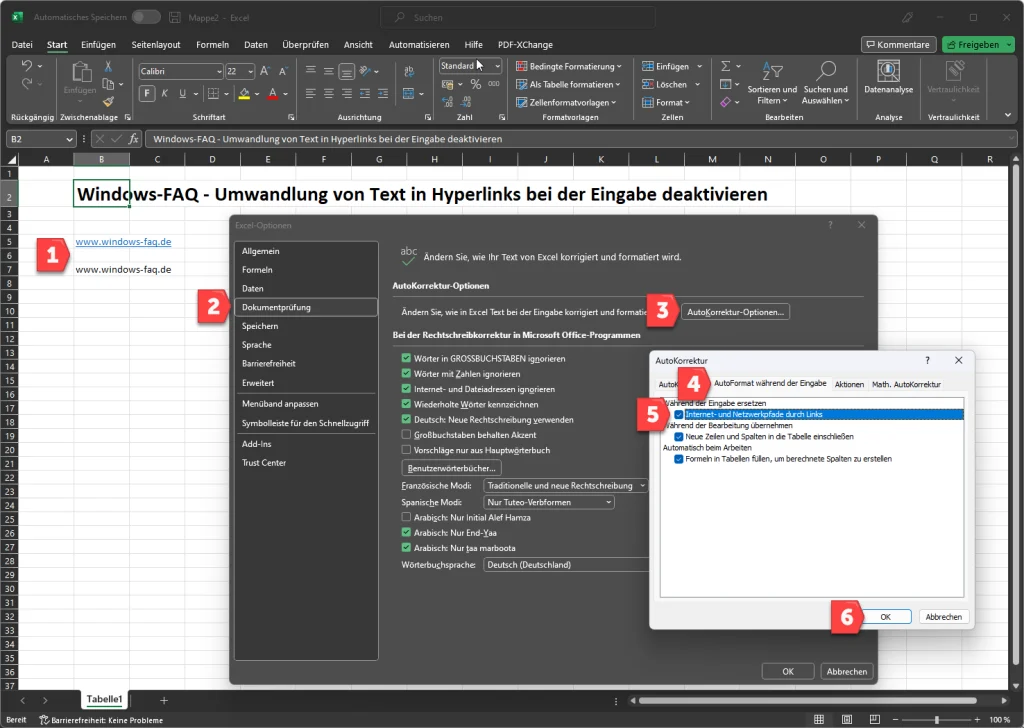The width and height of the screenshot is (1024, 728).
Task: Click AutoKorrektur-Optionen... button
Action: coord(735,312)
